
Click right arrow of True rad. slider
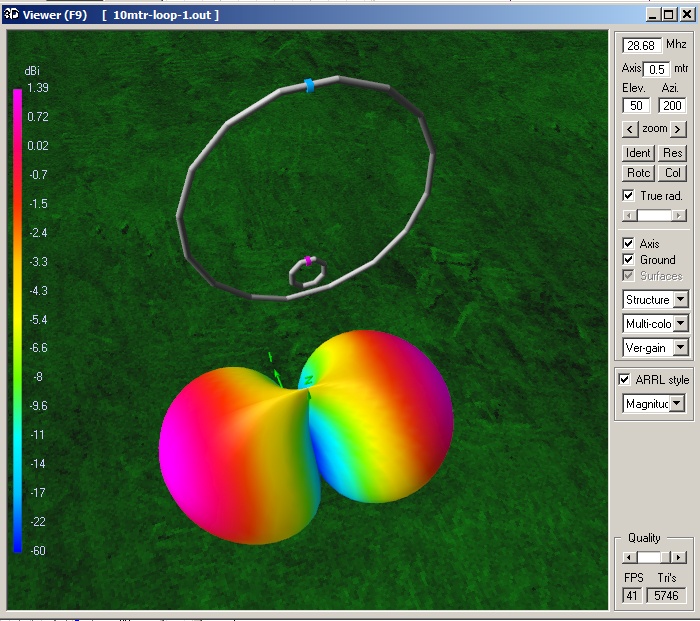tap(679, 216)
